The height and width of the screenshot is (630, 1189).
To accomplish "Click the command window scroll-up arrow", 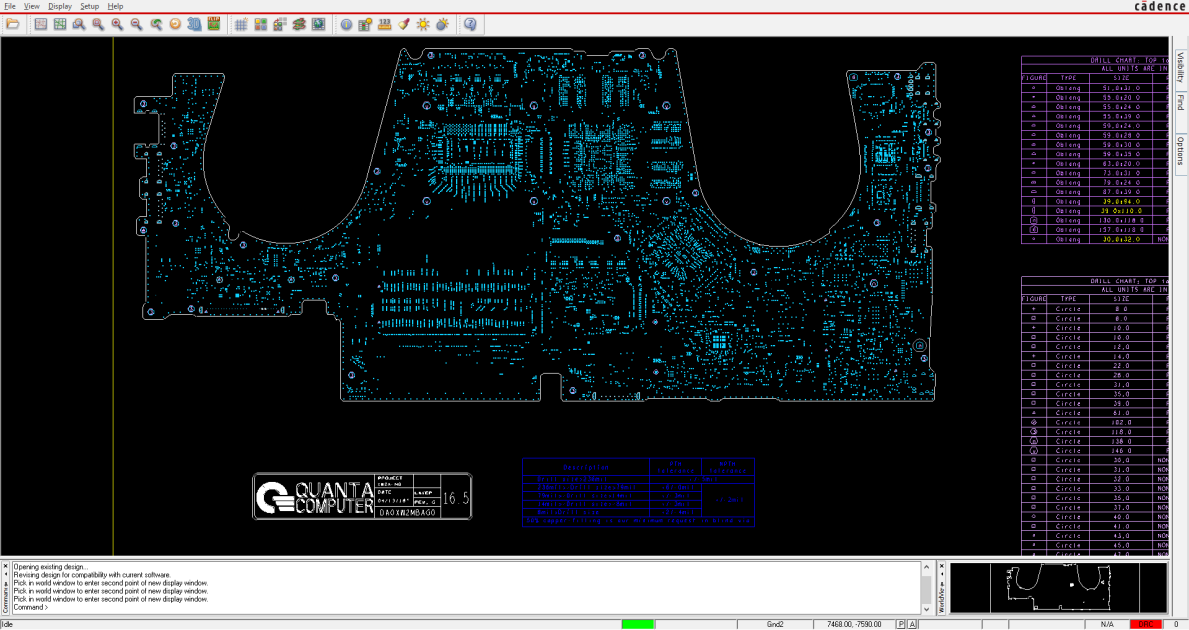I will pos(927,567).
